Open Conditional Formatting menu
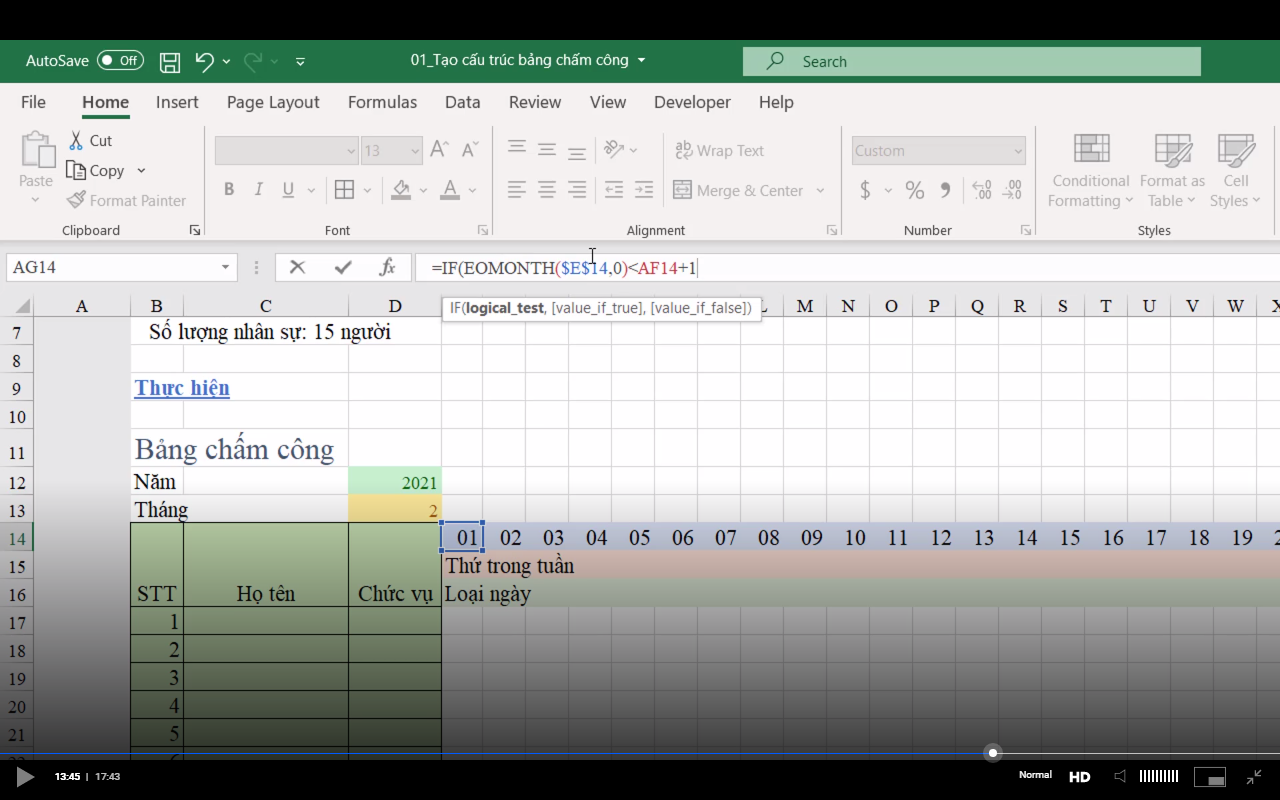The height and width of the screenshot is (800, 1280). 1091,170
